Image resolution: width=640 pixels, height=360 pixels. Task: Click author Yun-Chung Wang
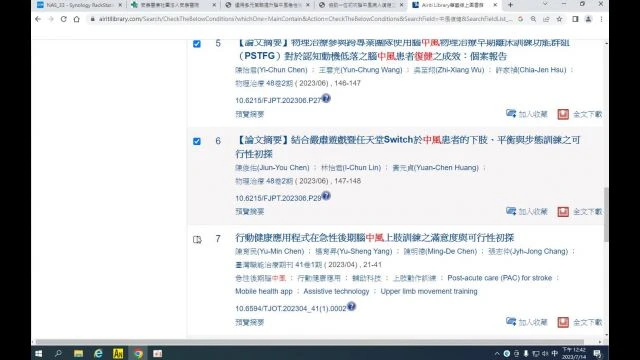click(360, 70)
